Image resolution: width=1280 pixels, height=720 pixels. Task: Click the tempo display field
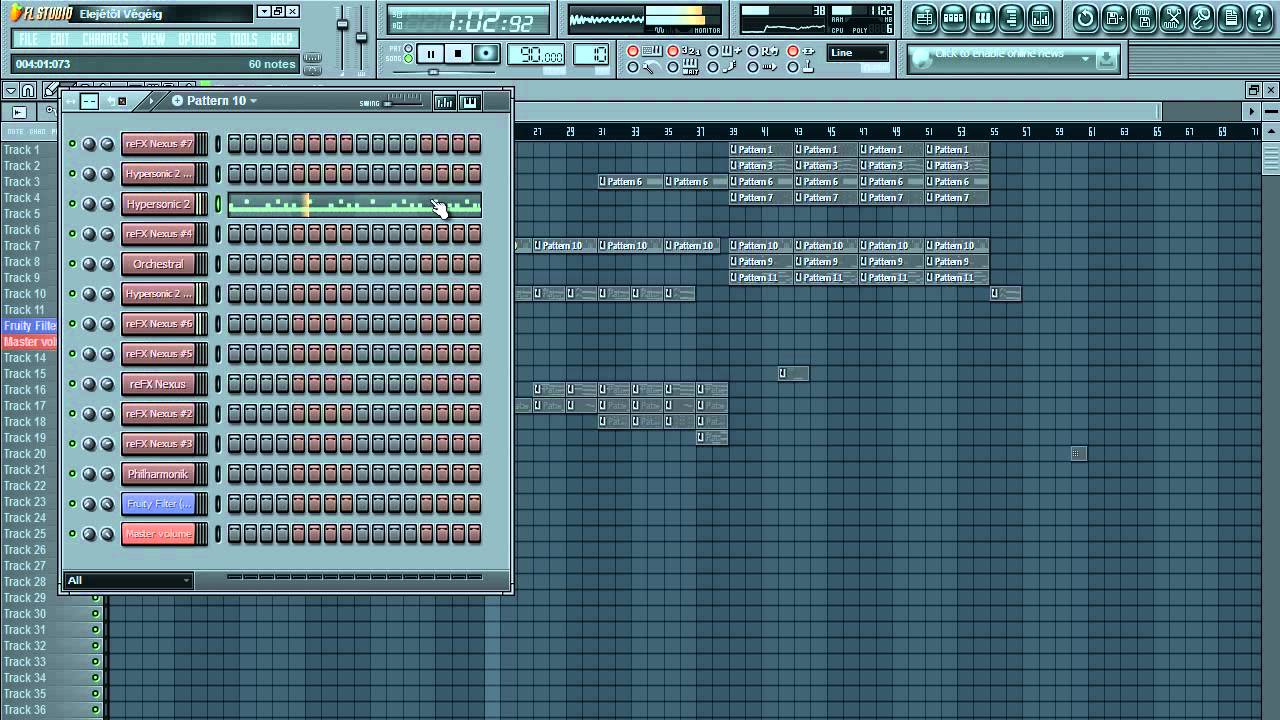(x=537, y=55)
